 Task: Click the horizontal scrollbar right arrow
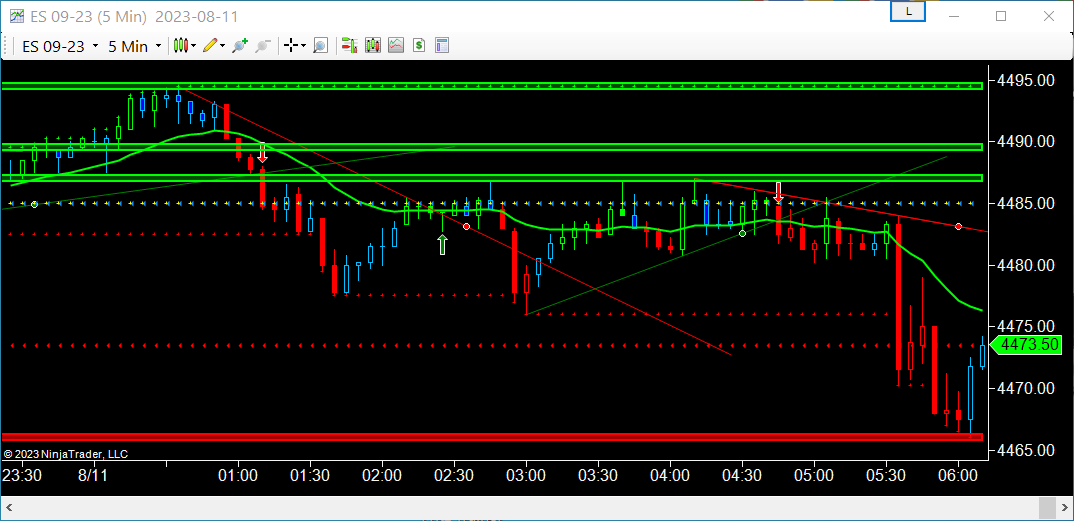tap(1064, 508)
